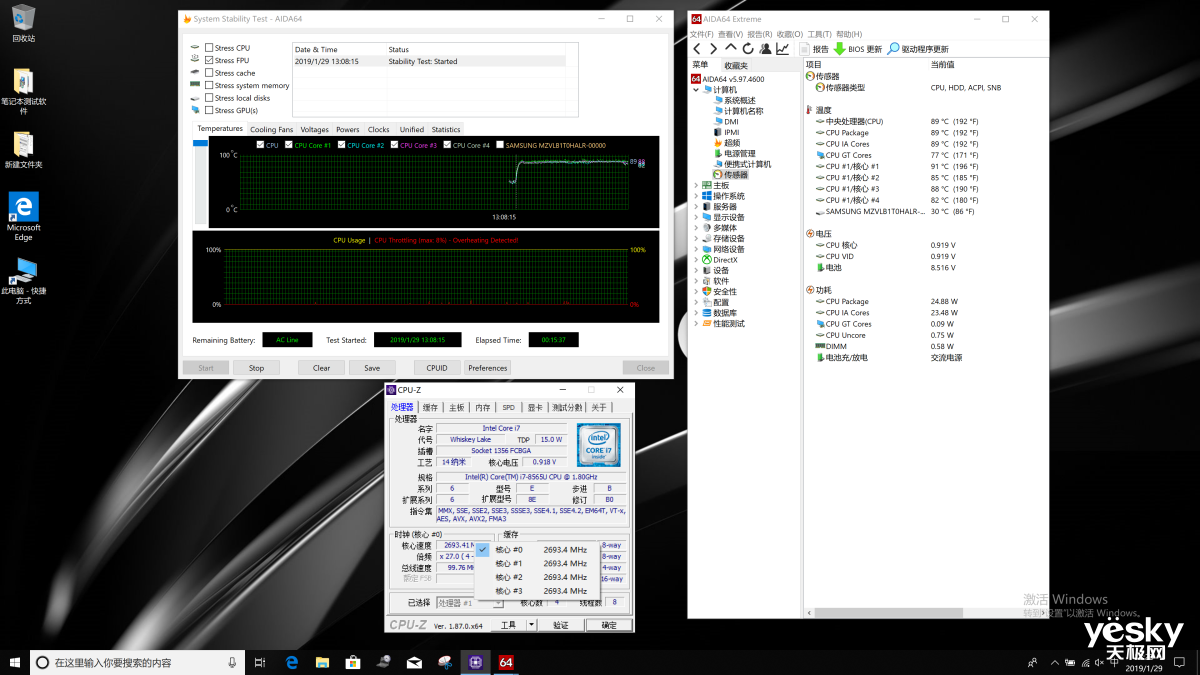Click the 验证 button in CPU-Z
The height and width of the screenshot is (675, 1200).
click(x=561, y=625)
